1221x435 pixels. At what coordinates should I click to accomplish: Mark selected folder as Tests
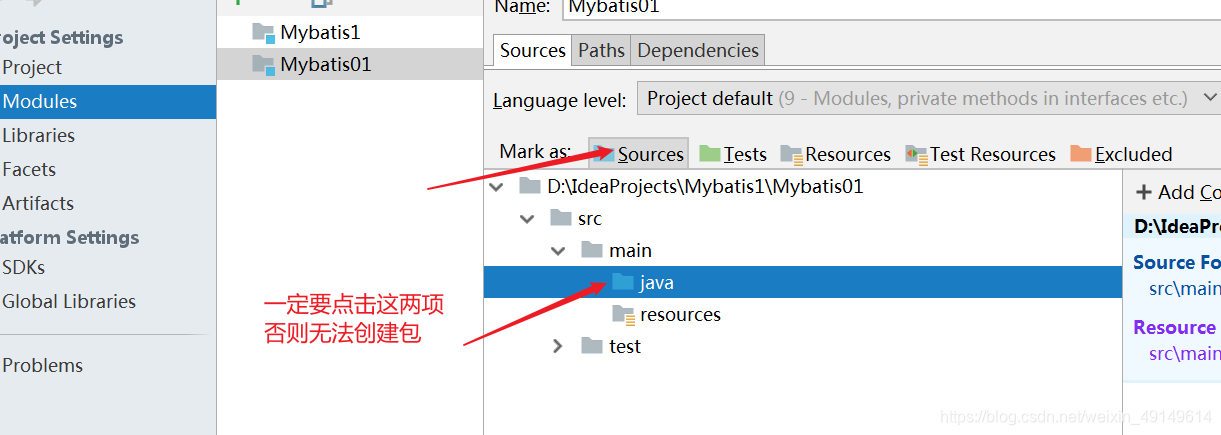pyautogui.click(x=734, y=154)
